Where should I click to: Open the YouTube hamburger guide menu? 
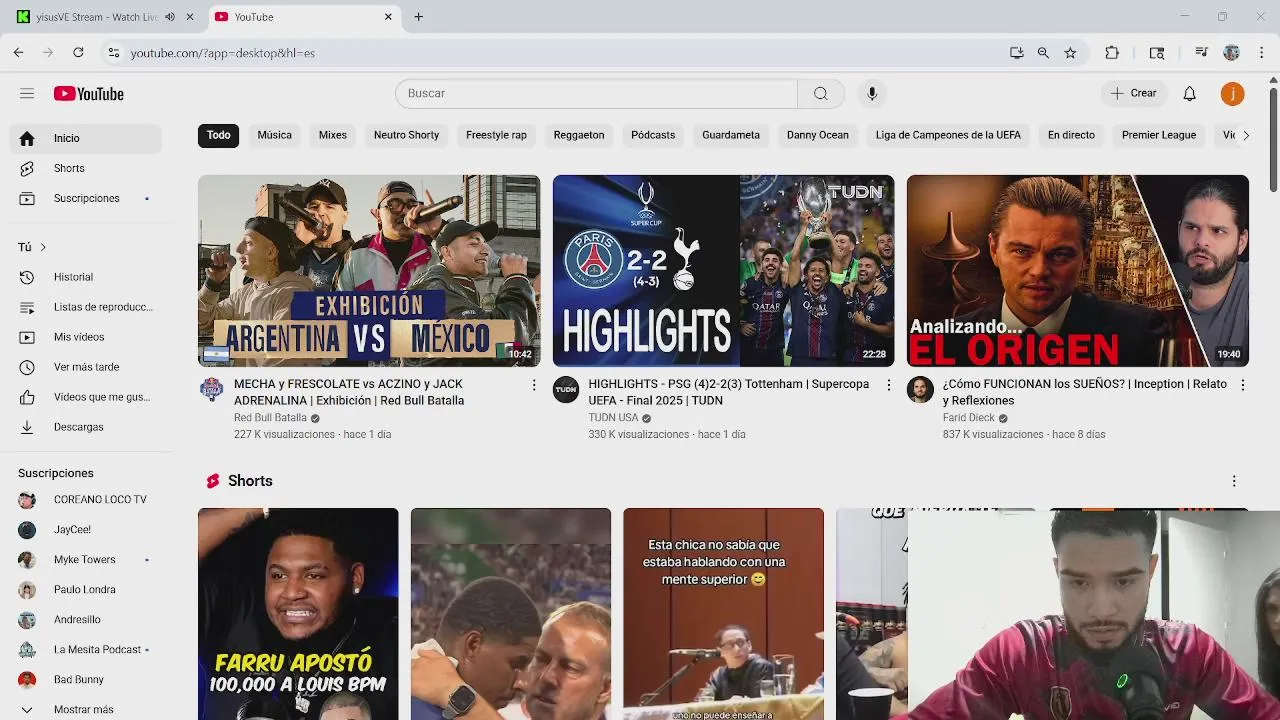click(x=27, y=93)
